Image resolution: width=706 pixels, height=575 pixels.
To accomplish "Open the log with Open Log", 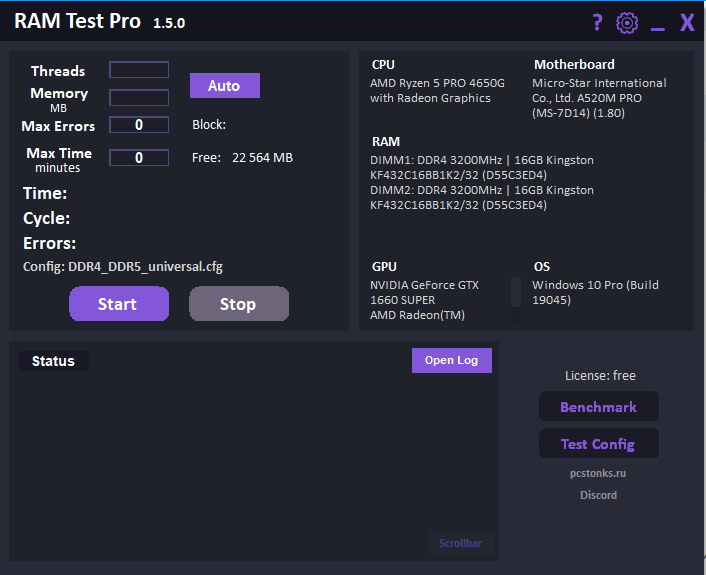I will tap(451, 360).
